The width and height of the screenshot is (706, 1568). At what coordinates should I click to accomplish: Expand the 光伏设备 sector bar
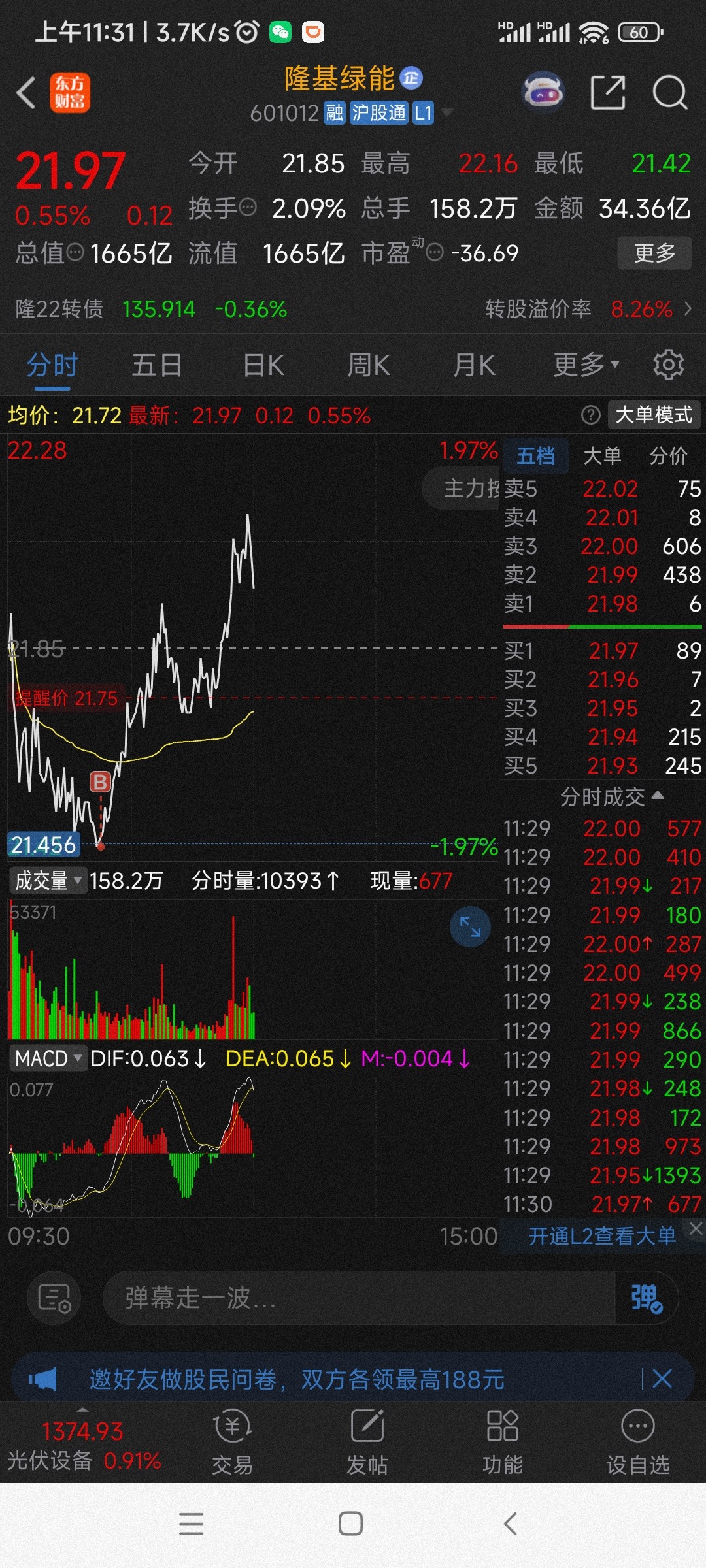pyautogui.click(x=84, y=1445)
